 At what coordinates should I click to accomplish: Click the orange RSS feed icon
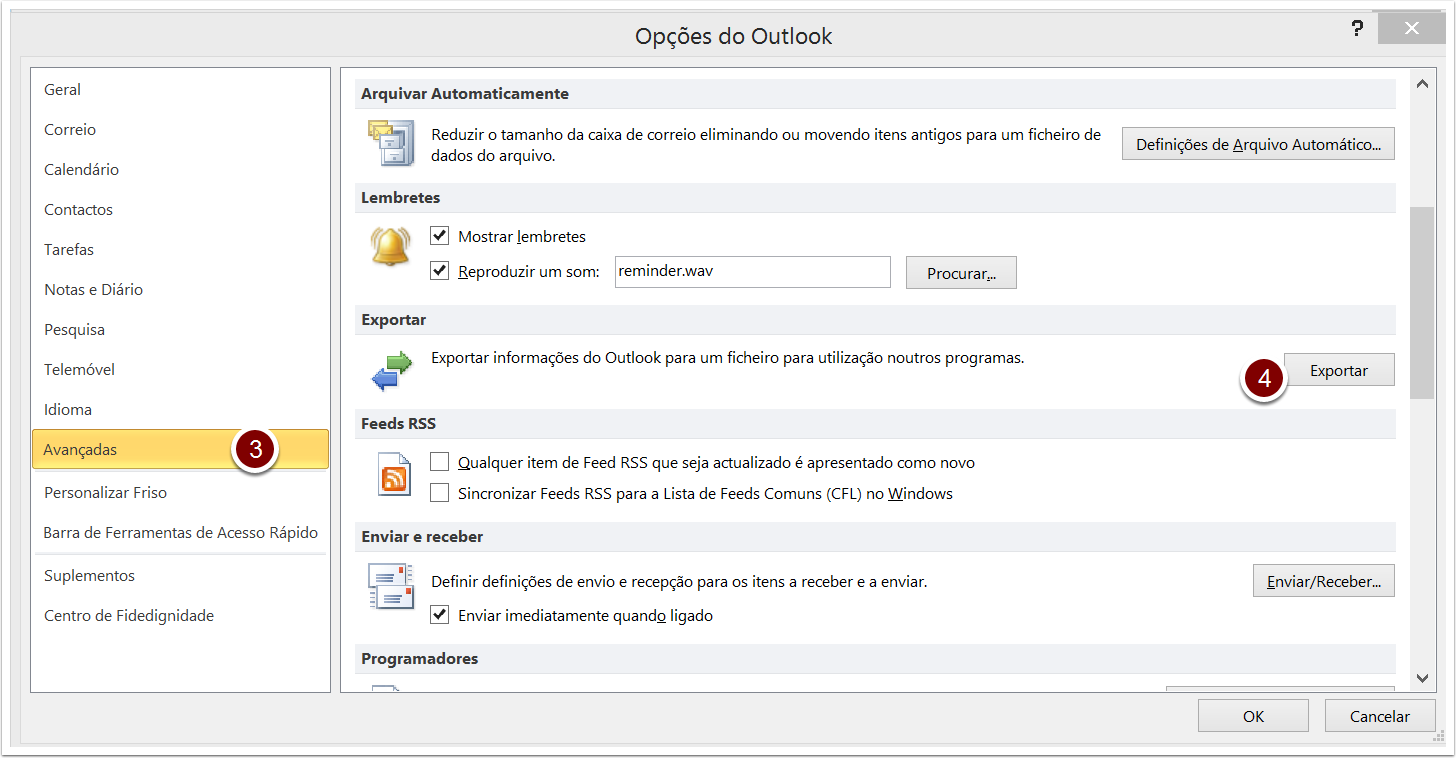394,474
